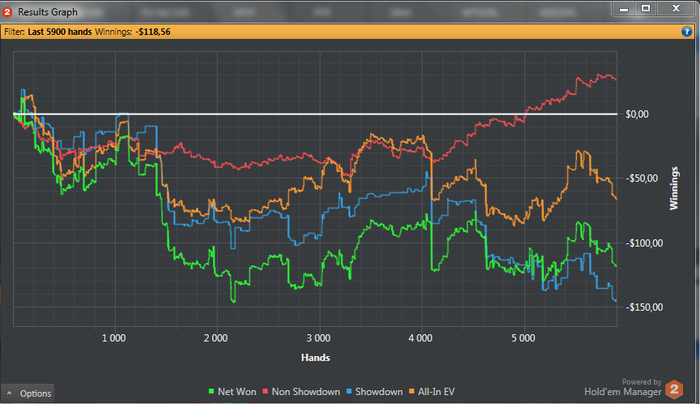The image size is (700, 404).
Task: Click the red Non Showdown color square
Action: (x=265, y=392)
